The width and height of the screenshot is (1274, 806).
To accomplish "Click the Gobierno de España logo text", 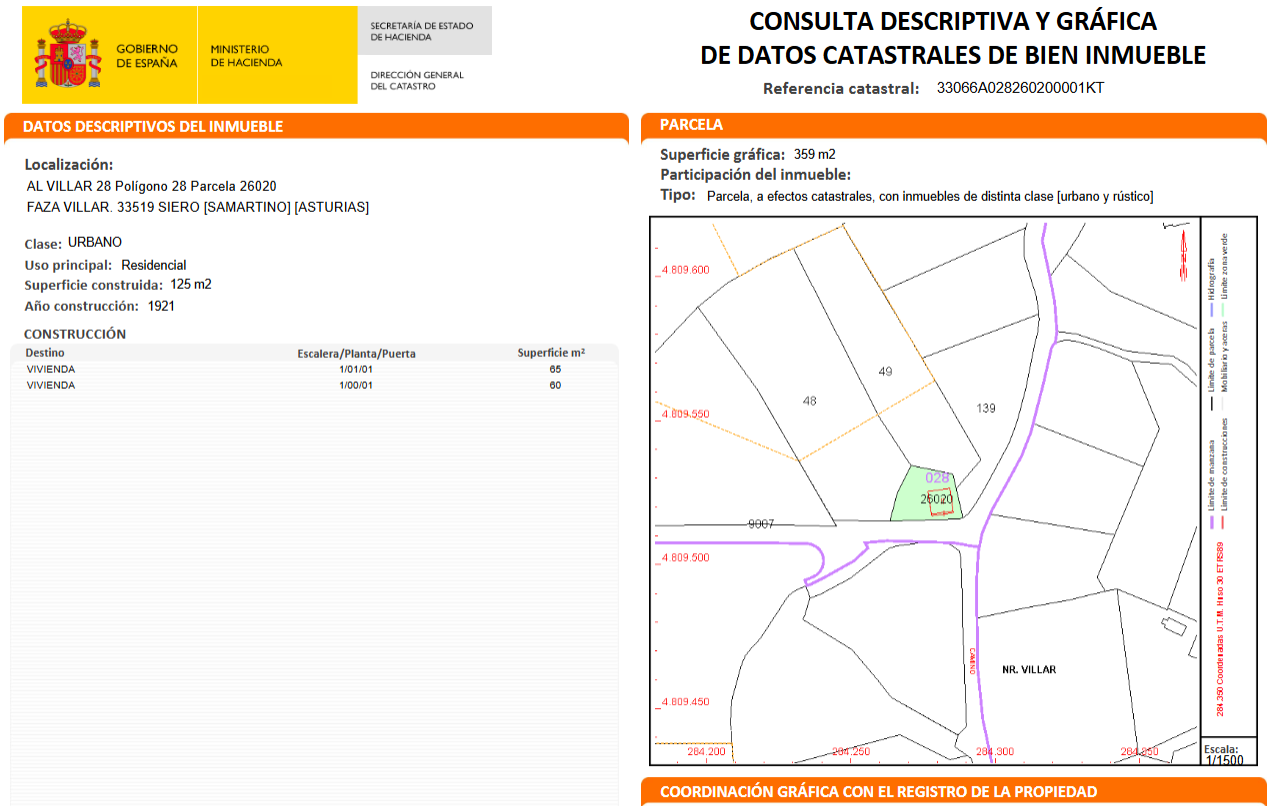I will (x=147, y=56).
